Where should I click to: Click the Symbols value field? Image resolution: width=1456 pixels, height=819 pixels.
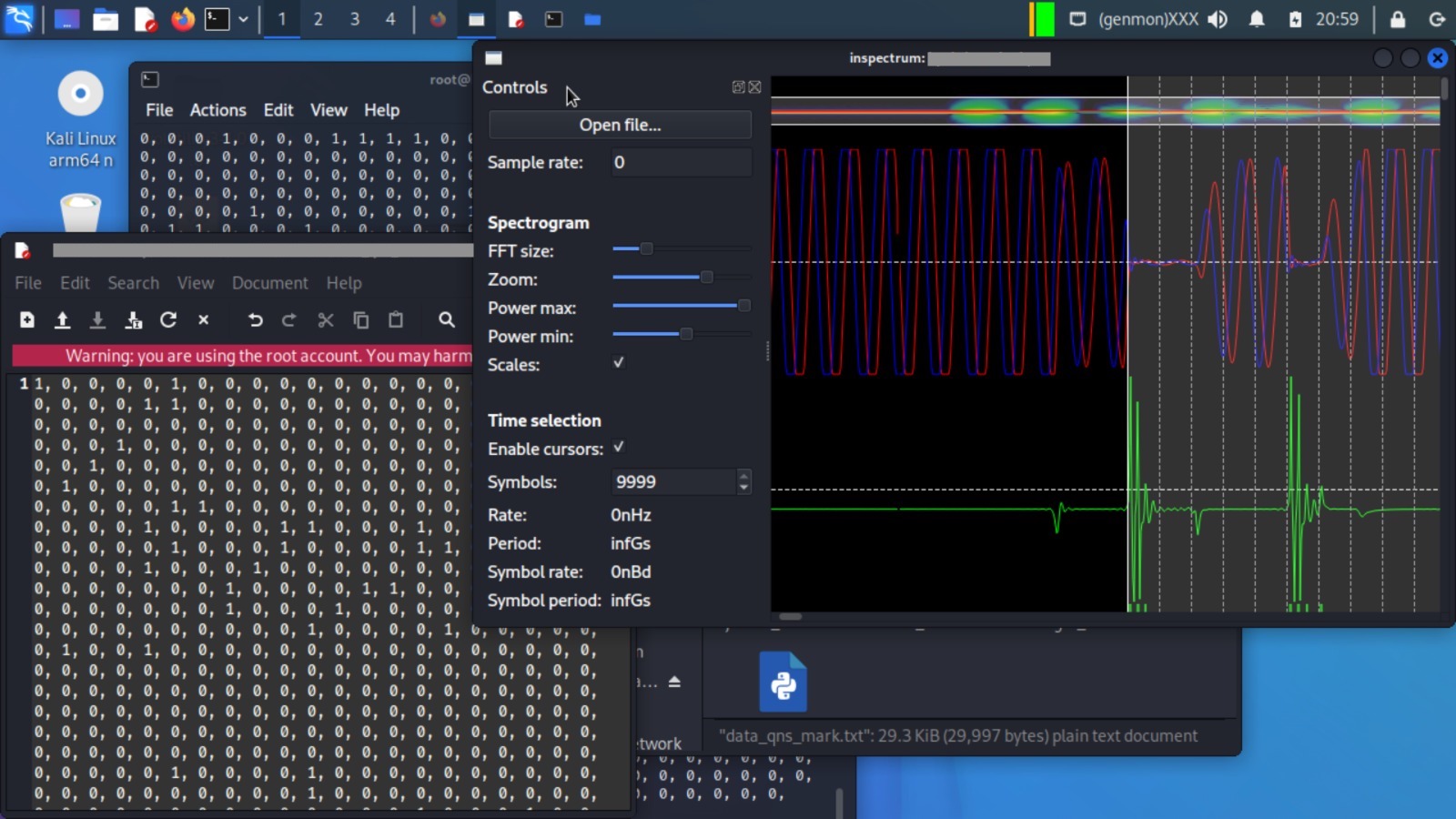pyautogui.click(x=673, y=481)
